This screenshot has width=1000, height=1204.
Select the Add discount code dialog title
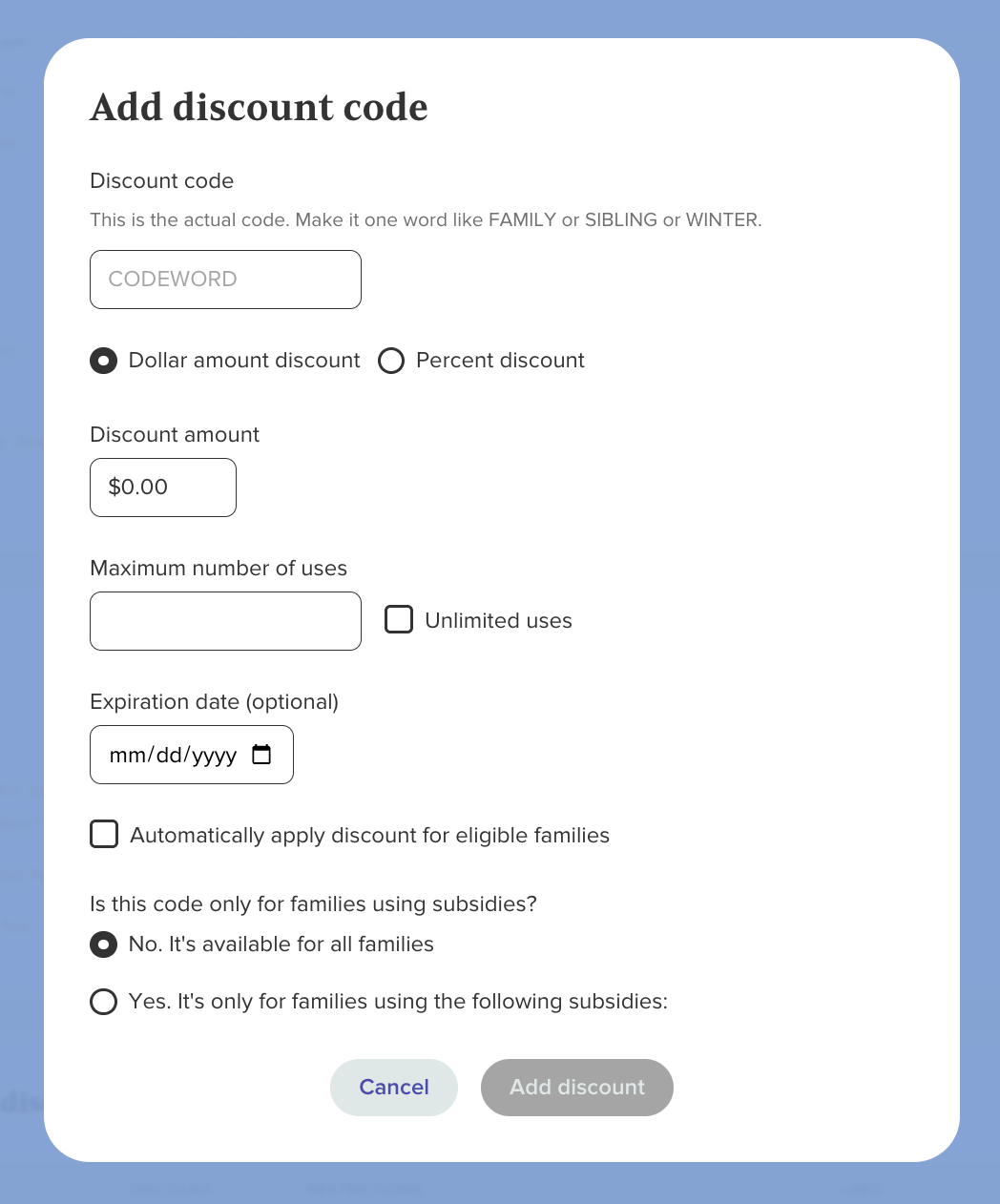point(259,107)
